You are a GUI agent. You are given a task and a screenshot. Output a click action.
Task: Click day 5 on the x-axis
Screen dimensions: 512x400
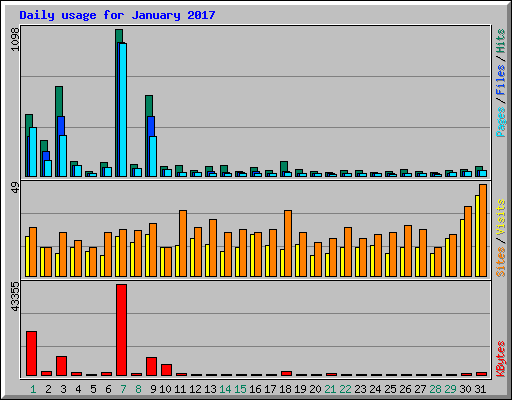click(x=93, y=389)
